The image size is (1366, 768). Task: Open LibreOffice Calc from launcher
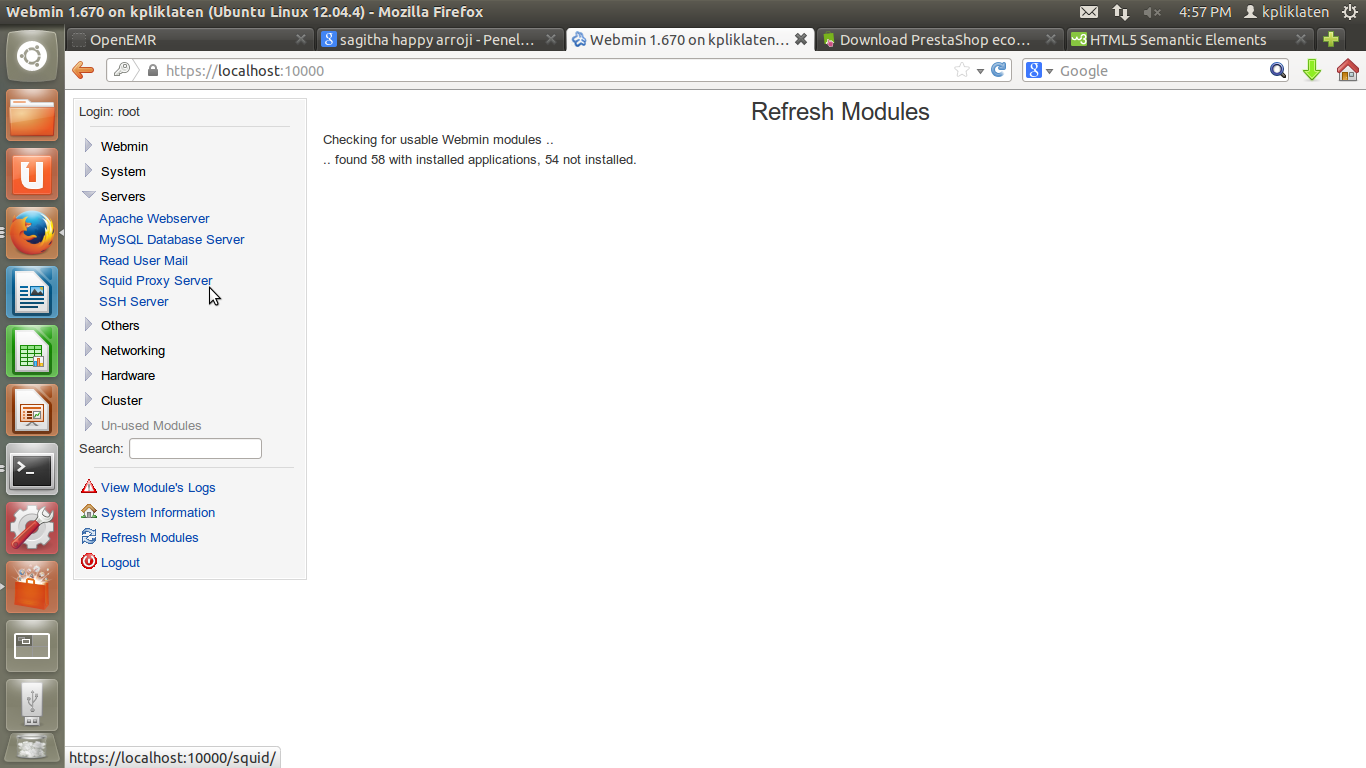[x=32, y=351]
